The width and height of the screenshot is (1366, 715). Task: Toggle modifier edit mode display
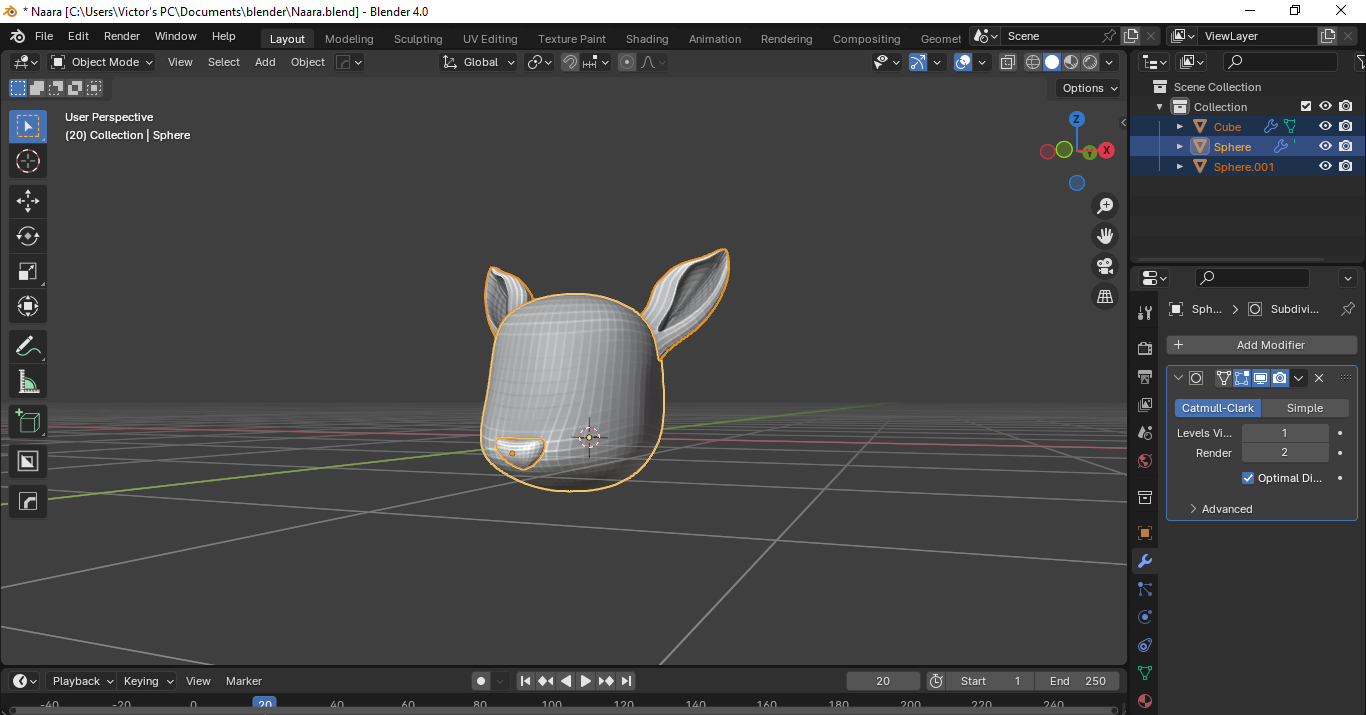pyautogui.click(x=1242, y=378)
